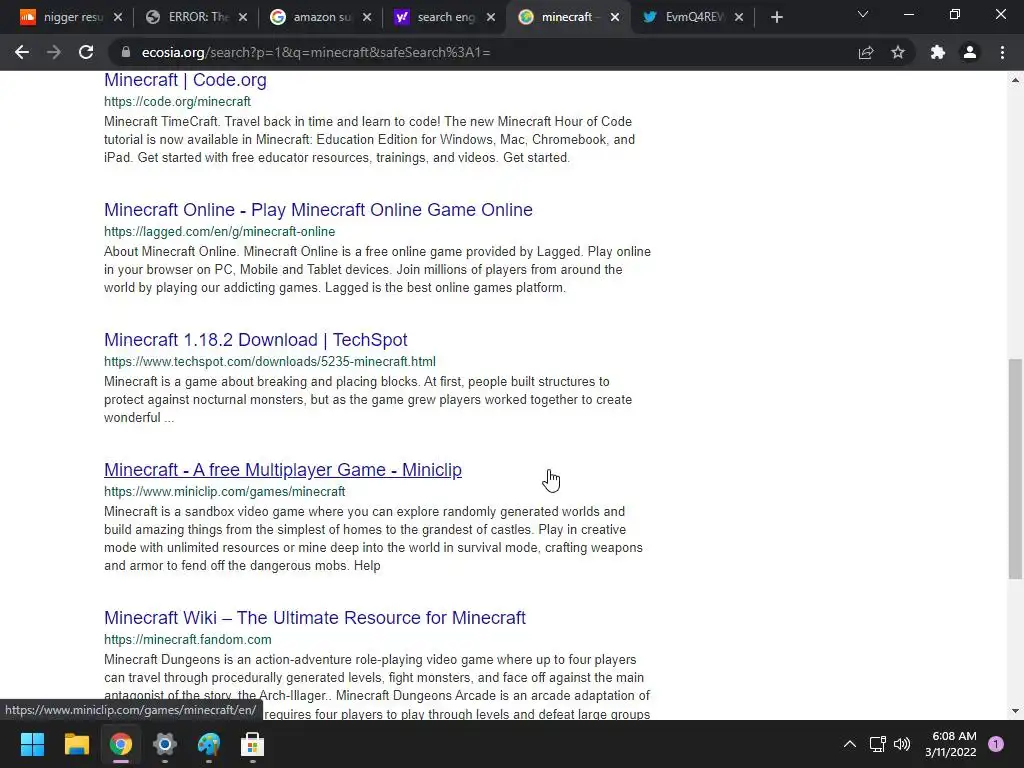Show hidden system tray icons chevron
The height and width of the screenshot is (768, 1024).
850,744
